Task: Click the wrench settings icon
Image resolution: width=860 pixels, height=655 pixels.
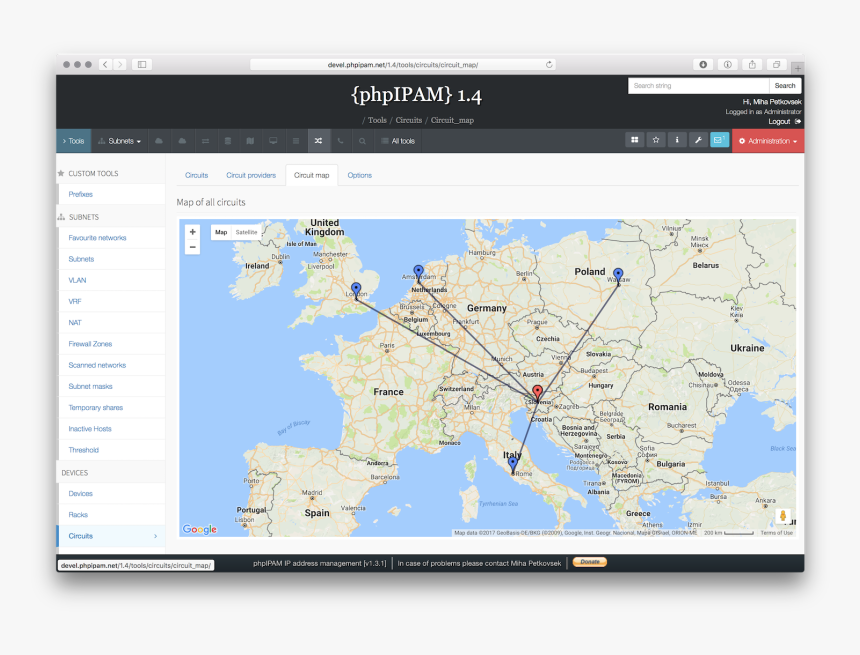Action: pos(698,141)
